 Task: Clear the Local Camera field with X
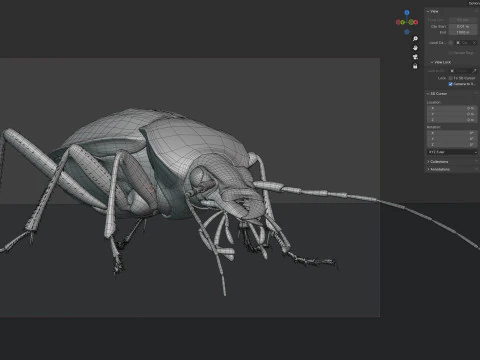(474, 43)
